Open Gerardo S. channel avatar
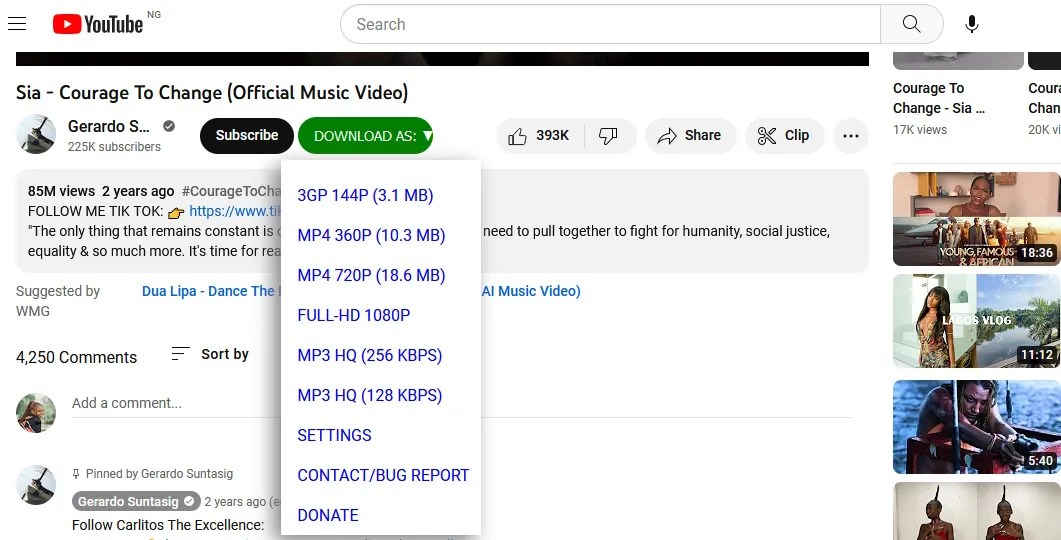1061x540 pixels. 36,134
